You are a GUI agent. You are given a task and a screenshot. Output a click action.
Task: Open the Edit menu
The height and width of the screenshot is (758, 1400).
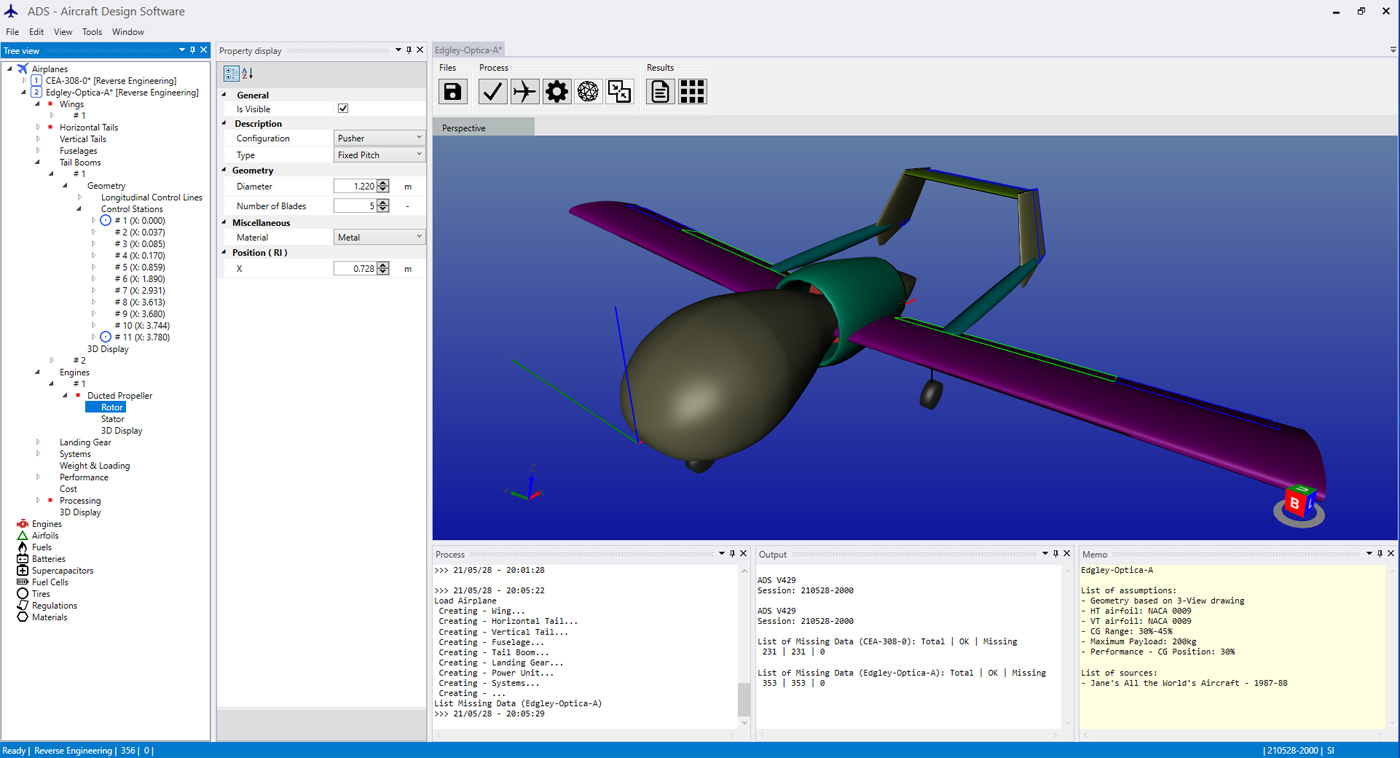click(x=36, y=32)
